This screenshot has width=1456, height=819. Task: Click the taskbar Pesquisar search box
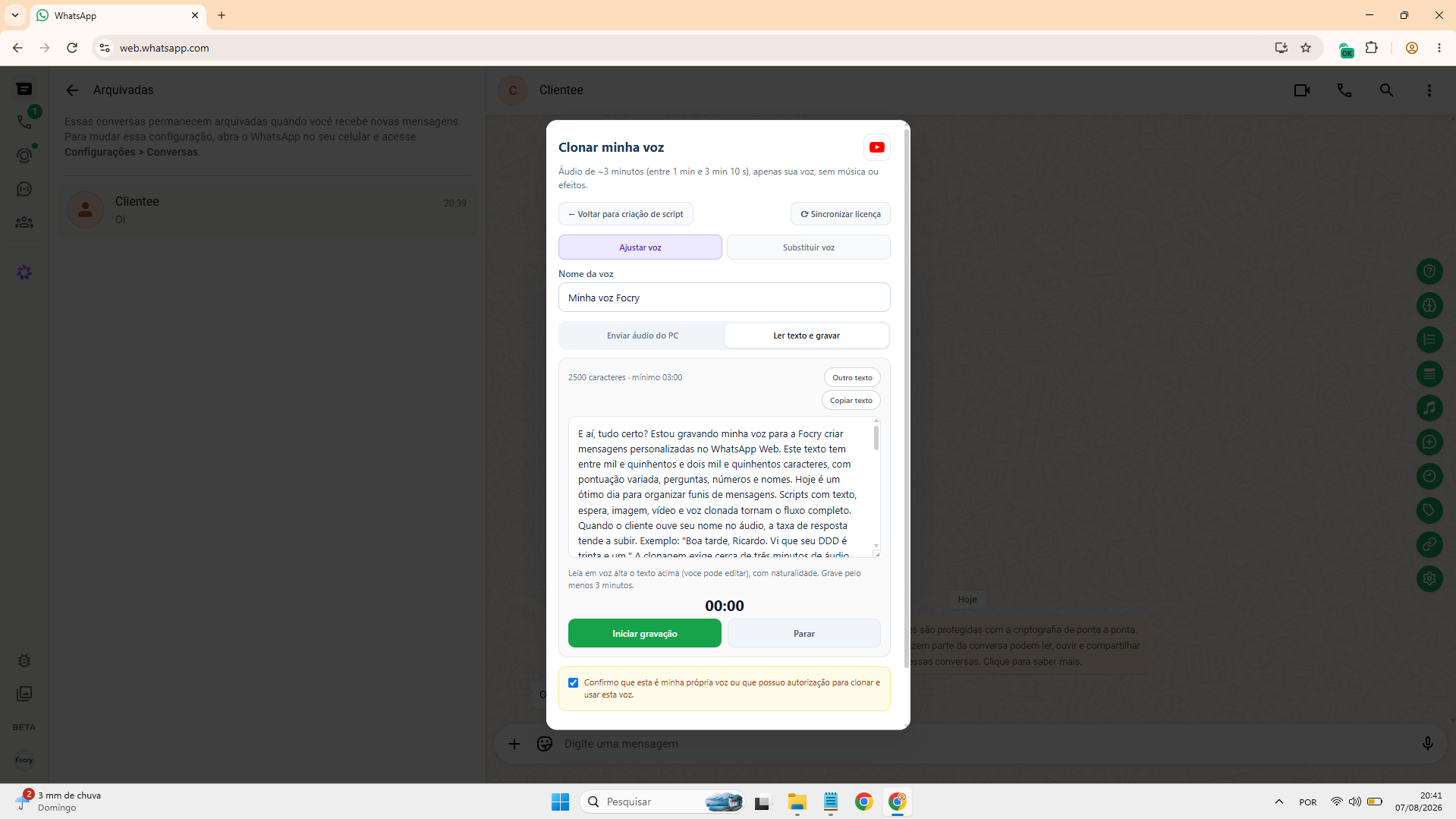pos(662,802)
